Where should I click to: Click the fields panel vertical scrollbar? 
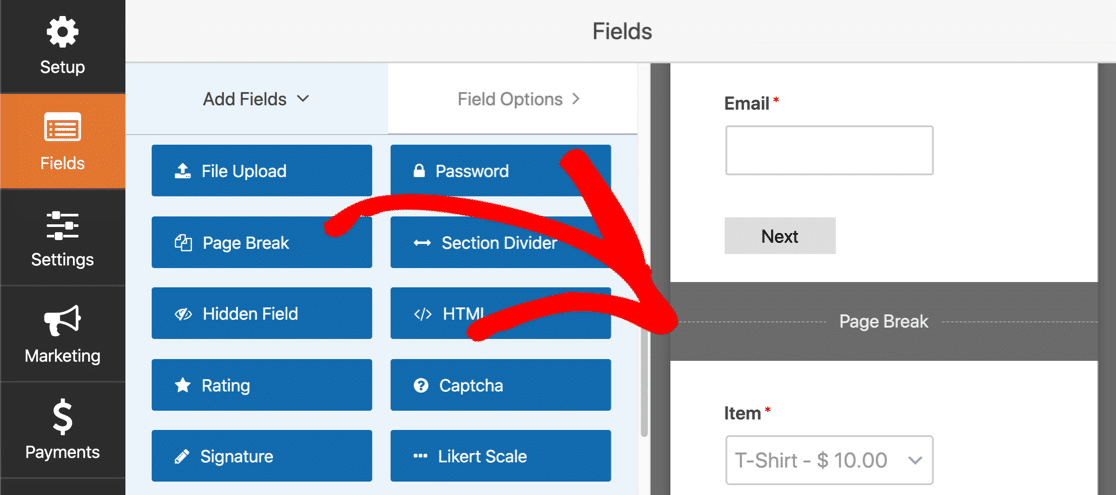coord(644,381)
